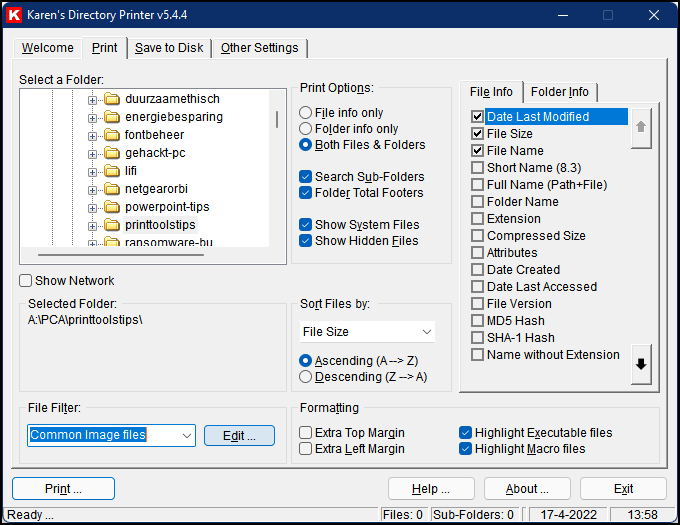Viewport: 680px width, 525px height.
Task: Open the Other Settings tab
Action: coord(260,48)
